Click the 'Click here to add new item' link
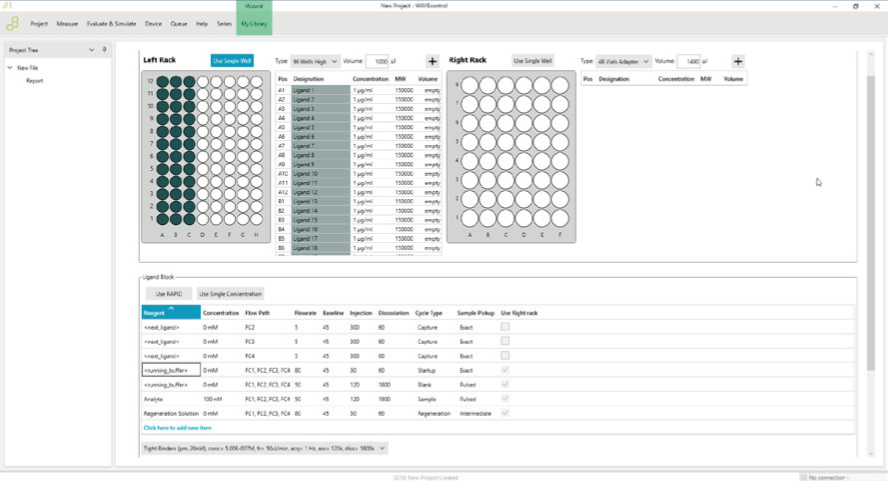Screen dimensions: 888x481 coord(177,428)
